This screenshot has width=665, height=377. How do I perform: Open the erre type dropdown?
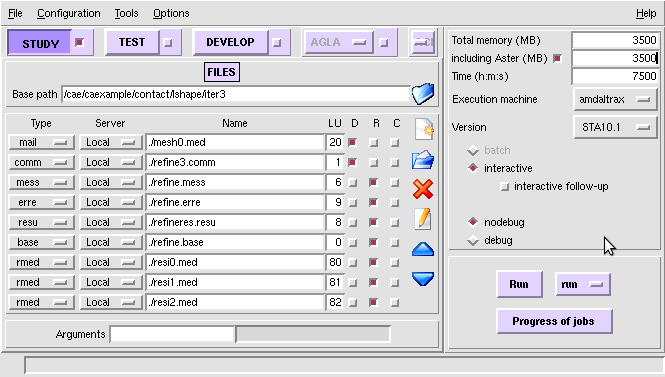pyautogui.click(x=42, y=202)
